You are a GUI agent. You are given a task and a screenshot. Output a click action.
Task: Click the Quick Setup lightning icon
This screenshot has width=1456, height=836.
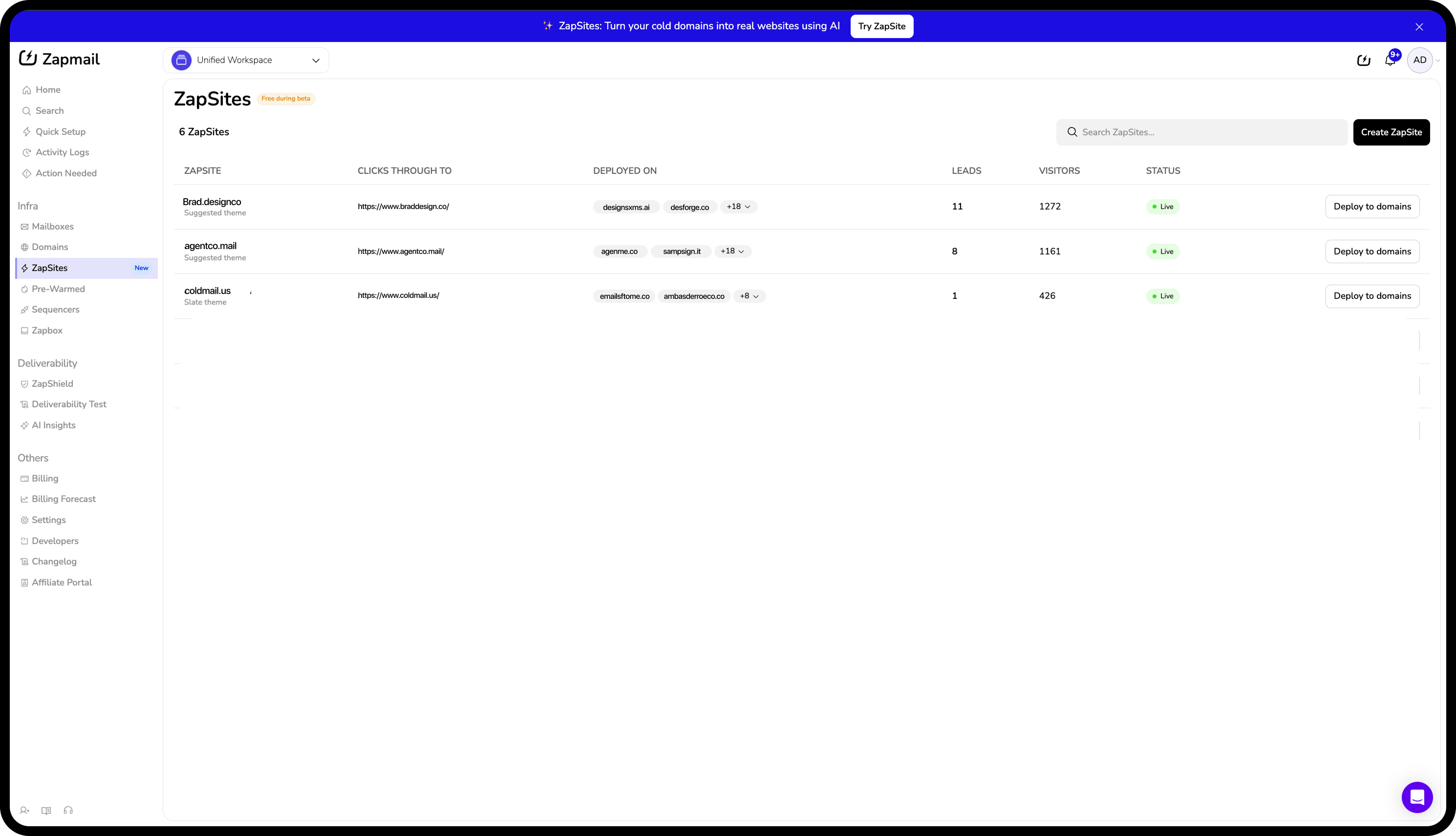click(x=26, y=131)
